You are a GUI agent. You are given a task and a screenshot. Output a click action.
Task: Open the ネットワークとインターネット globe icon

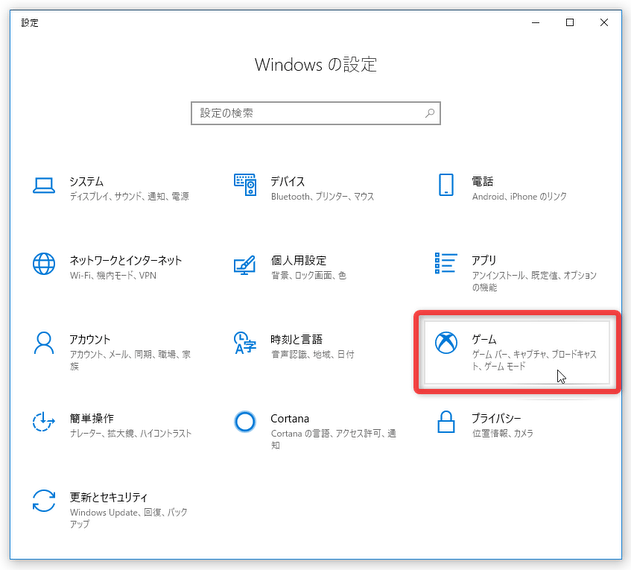pyautogui.click(x=44, y=264)
